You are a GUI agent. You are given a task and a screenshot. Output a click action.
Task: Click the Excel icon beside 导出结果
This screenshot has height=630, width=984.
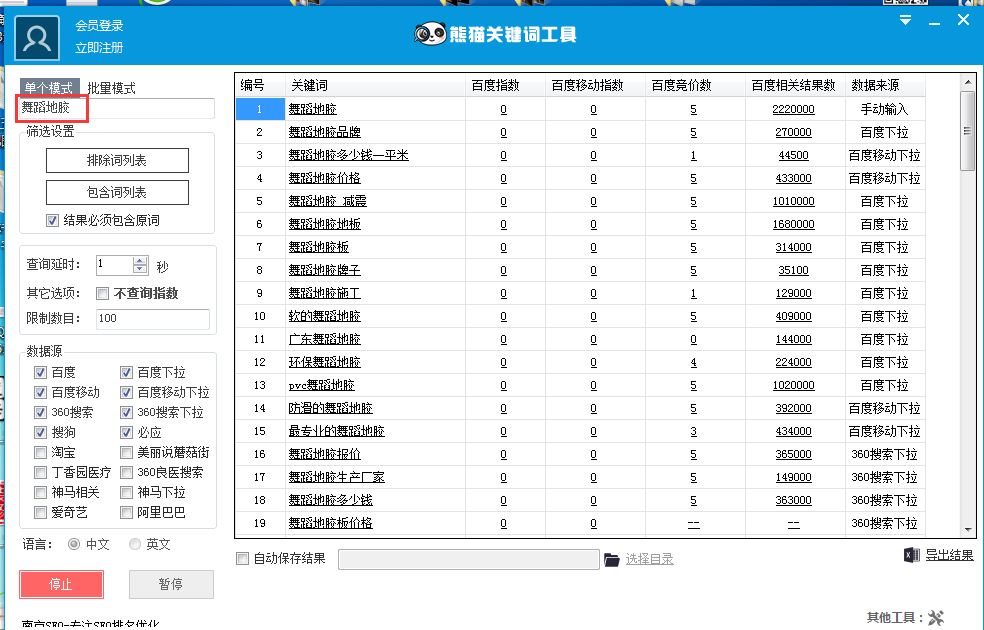[911, 555]
